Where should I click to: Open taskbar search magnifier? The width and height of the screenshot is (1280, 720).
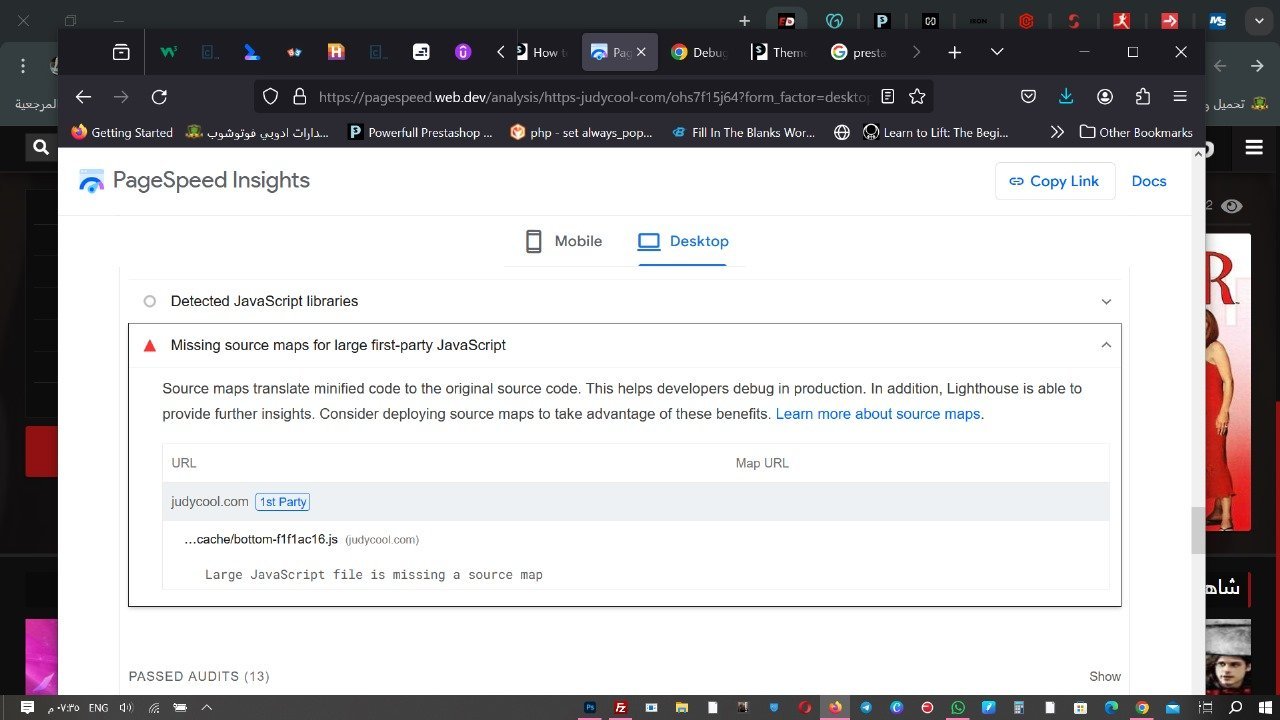click(1236, 707)
